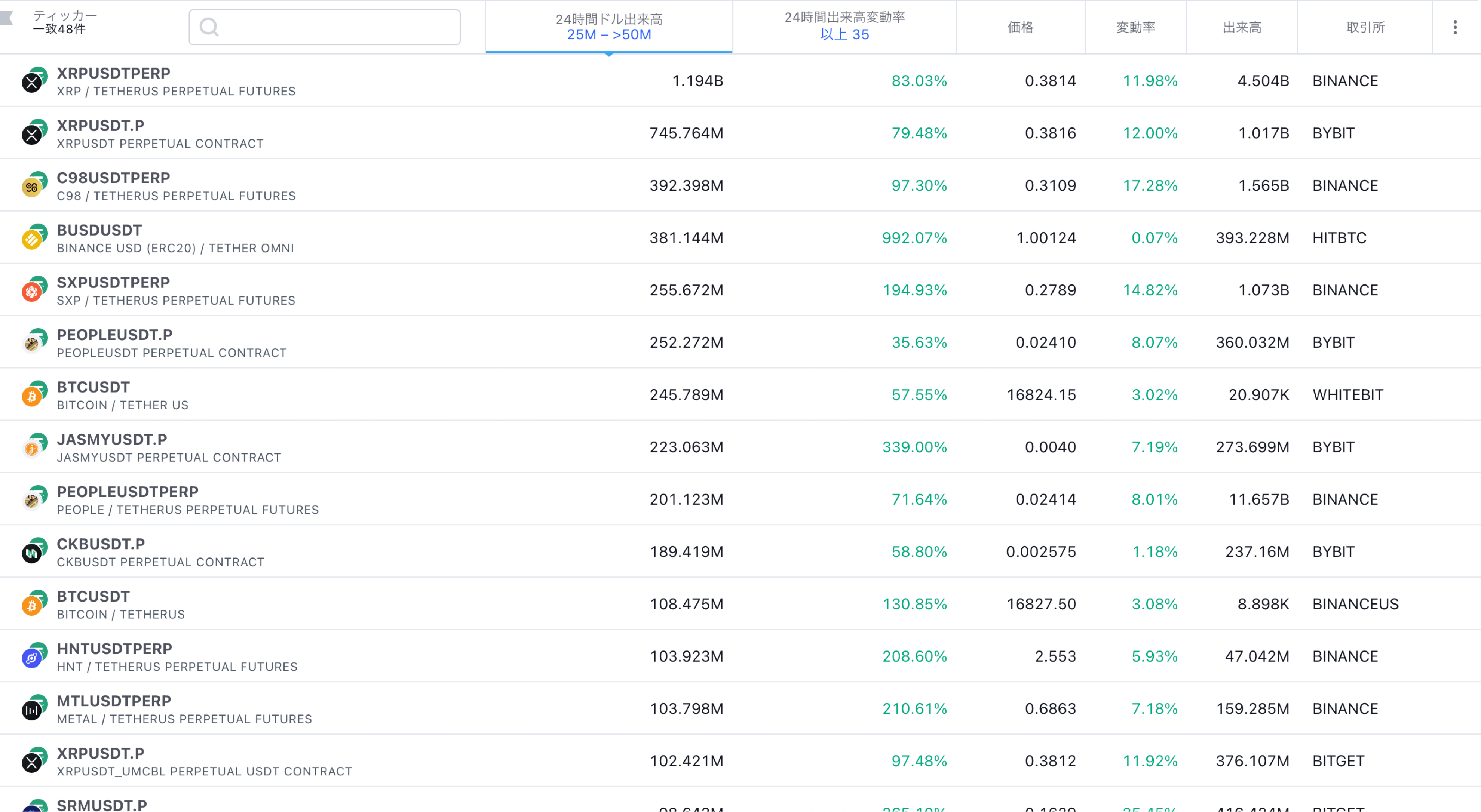
Task: Sort by the 価格 column header
Action: (1021, 27)
